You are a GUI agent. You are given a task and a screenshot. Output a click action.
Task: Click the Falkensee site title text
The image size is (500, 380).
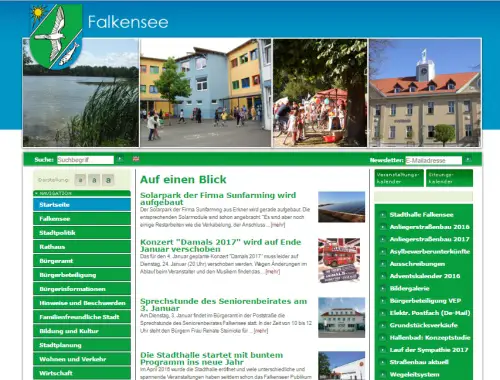pos(128,22)
